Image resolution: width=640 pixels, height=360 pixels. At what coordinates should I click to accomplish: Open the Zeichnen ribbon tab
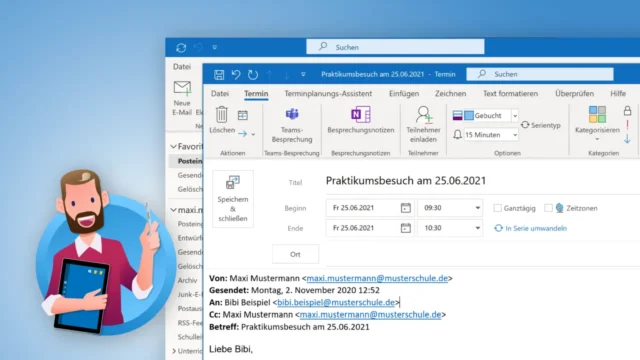pos(450,93)
